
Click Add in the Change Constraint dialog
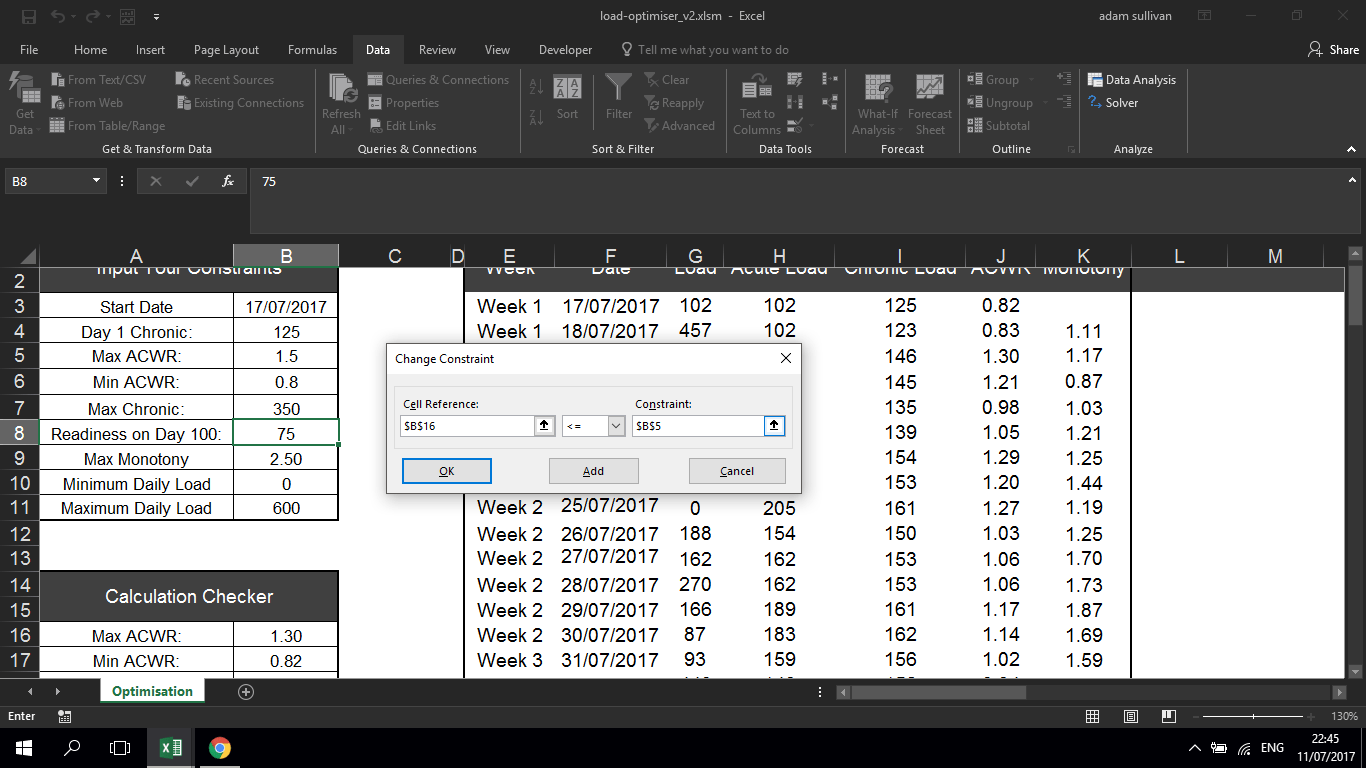click(593, 470)
